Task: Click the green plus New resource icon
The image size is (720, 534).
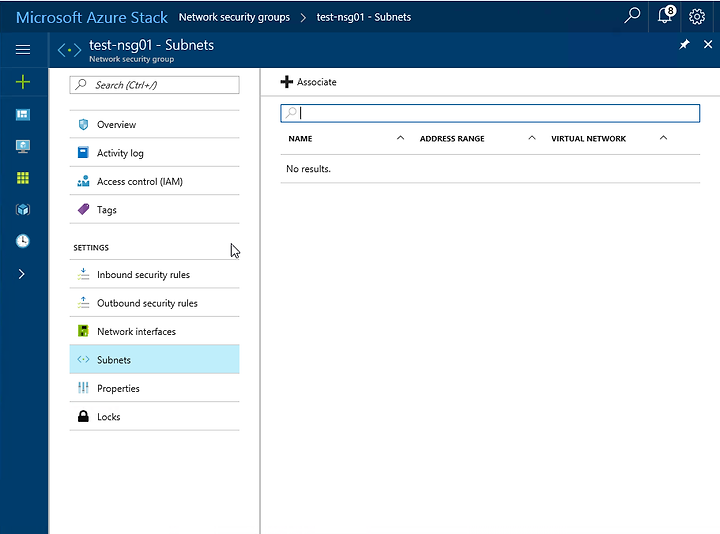Action: (x=23, y=82)
